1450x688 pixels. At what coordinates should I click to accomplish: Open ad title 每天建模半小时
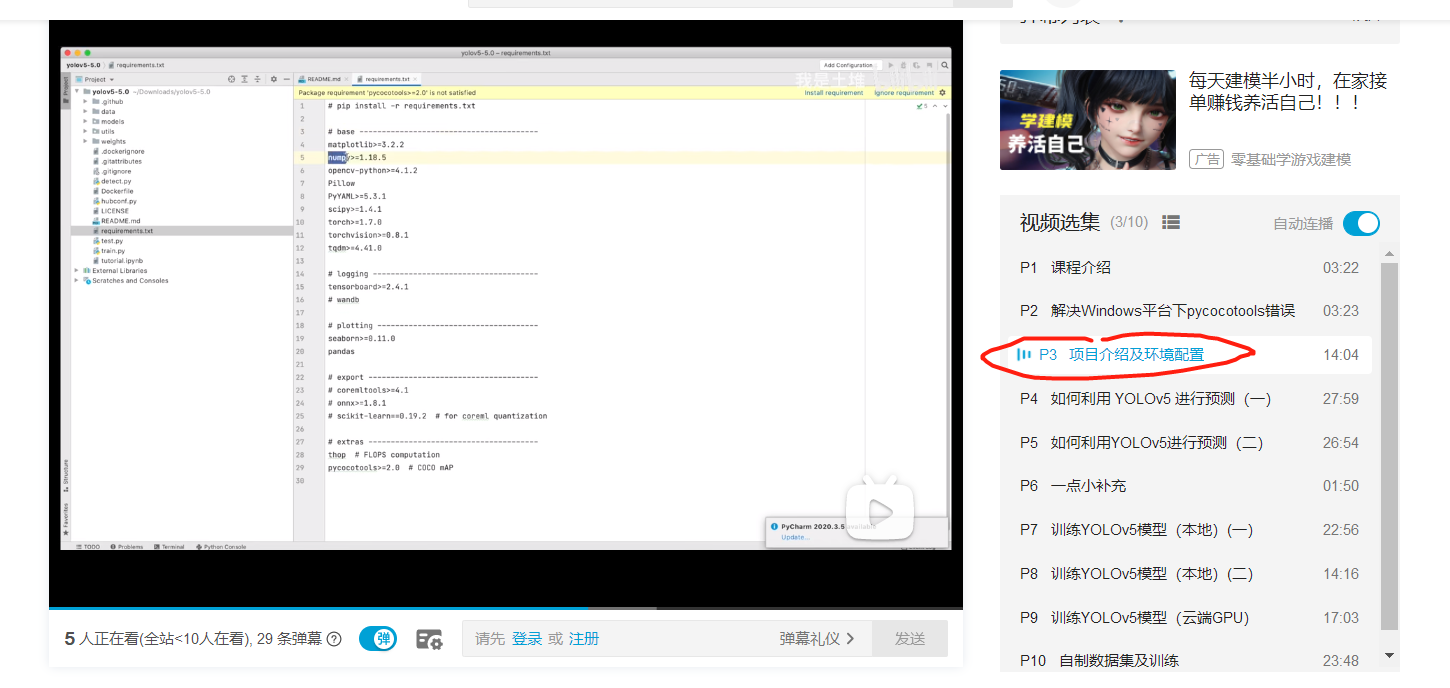pos(1288,91)
